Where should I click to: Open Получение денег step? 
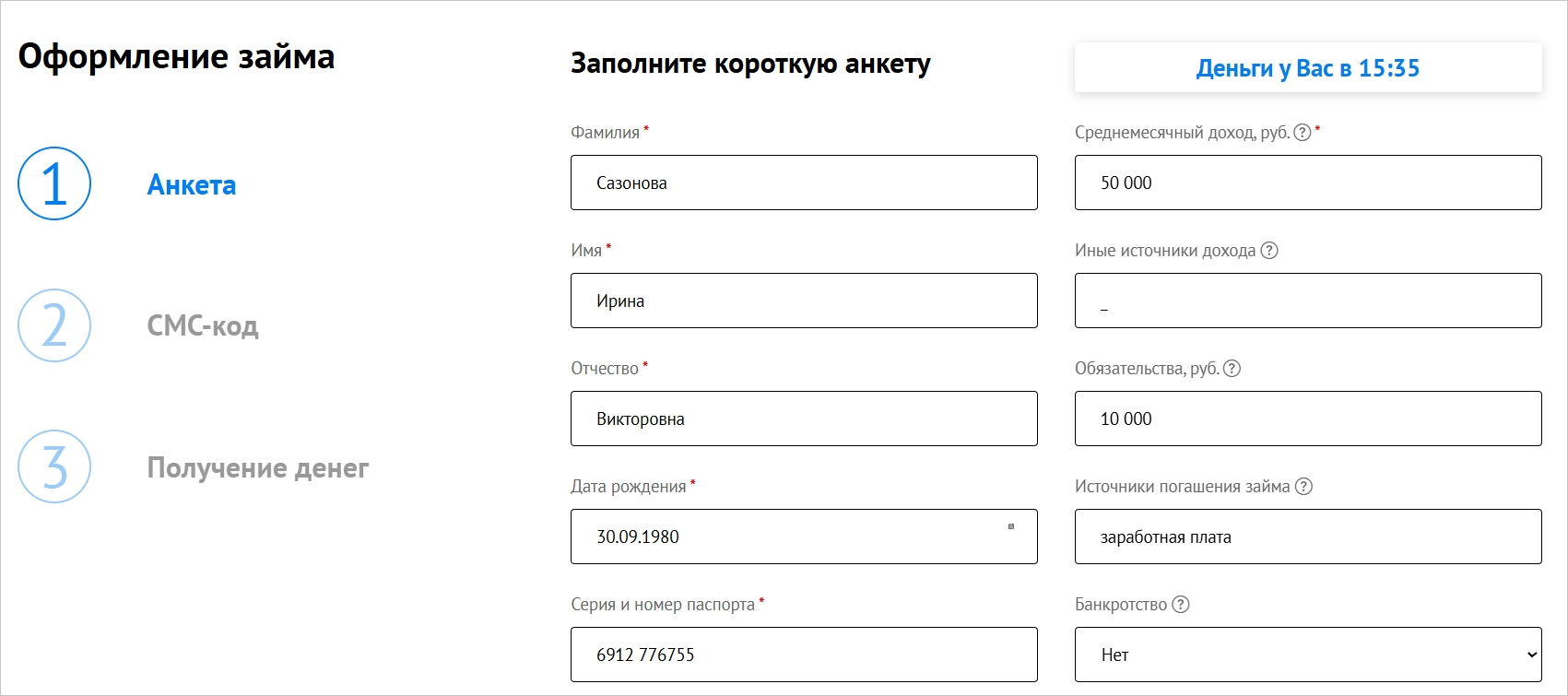(258, 468)
